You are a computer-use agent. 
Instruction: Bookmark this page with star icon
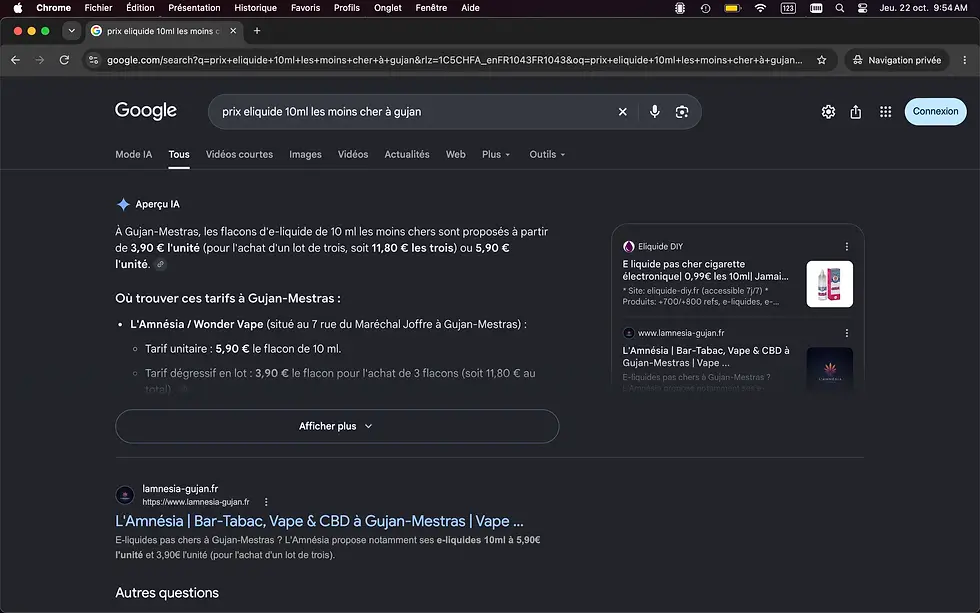pos(821,60)
